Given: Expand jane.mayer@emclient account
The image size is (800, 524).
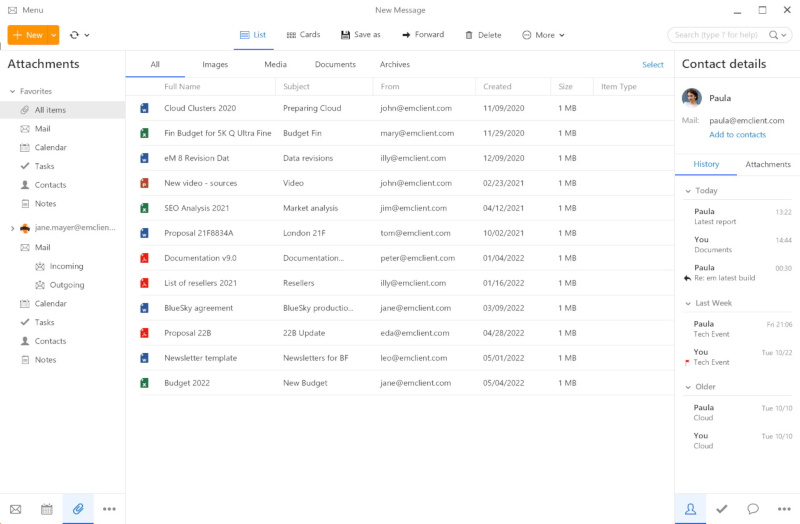Looking at the screenshot, I should point(12,228).
